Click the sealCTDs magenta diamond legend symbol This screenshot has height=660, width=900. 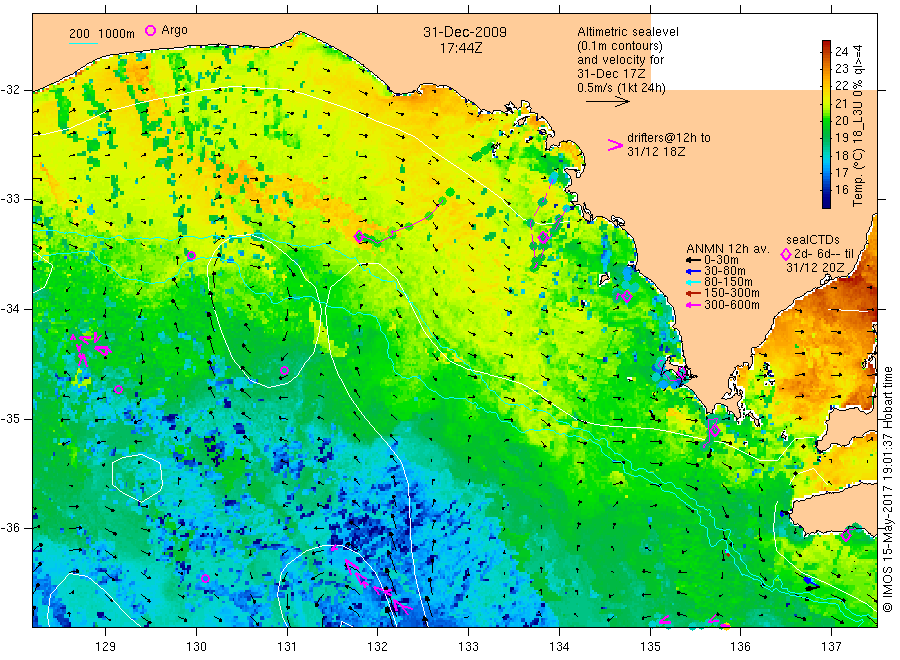(x=786, y=254)
